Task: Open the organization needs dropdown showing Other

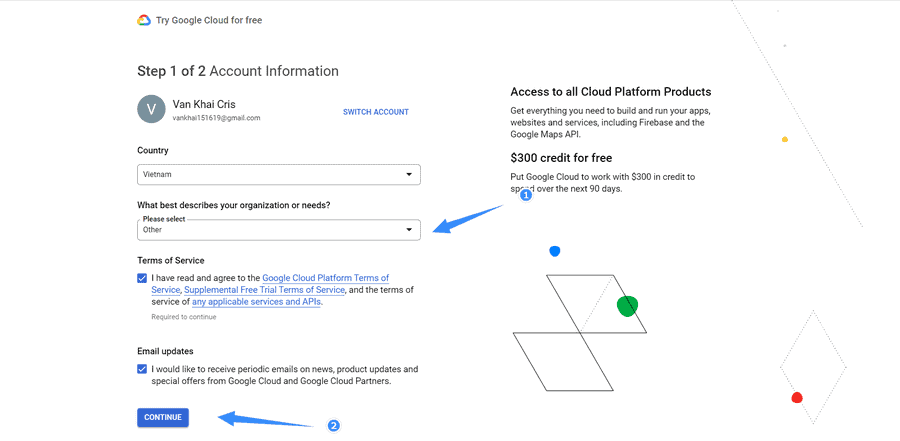Action: click(279, 230)
